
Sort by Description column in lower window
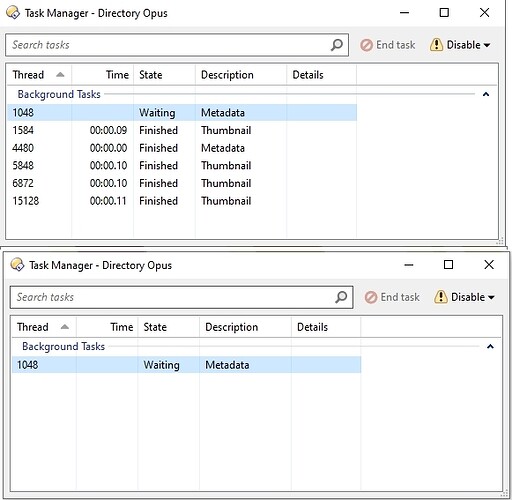coord(245,327)
